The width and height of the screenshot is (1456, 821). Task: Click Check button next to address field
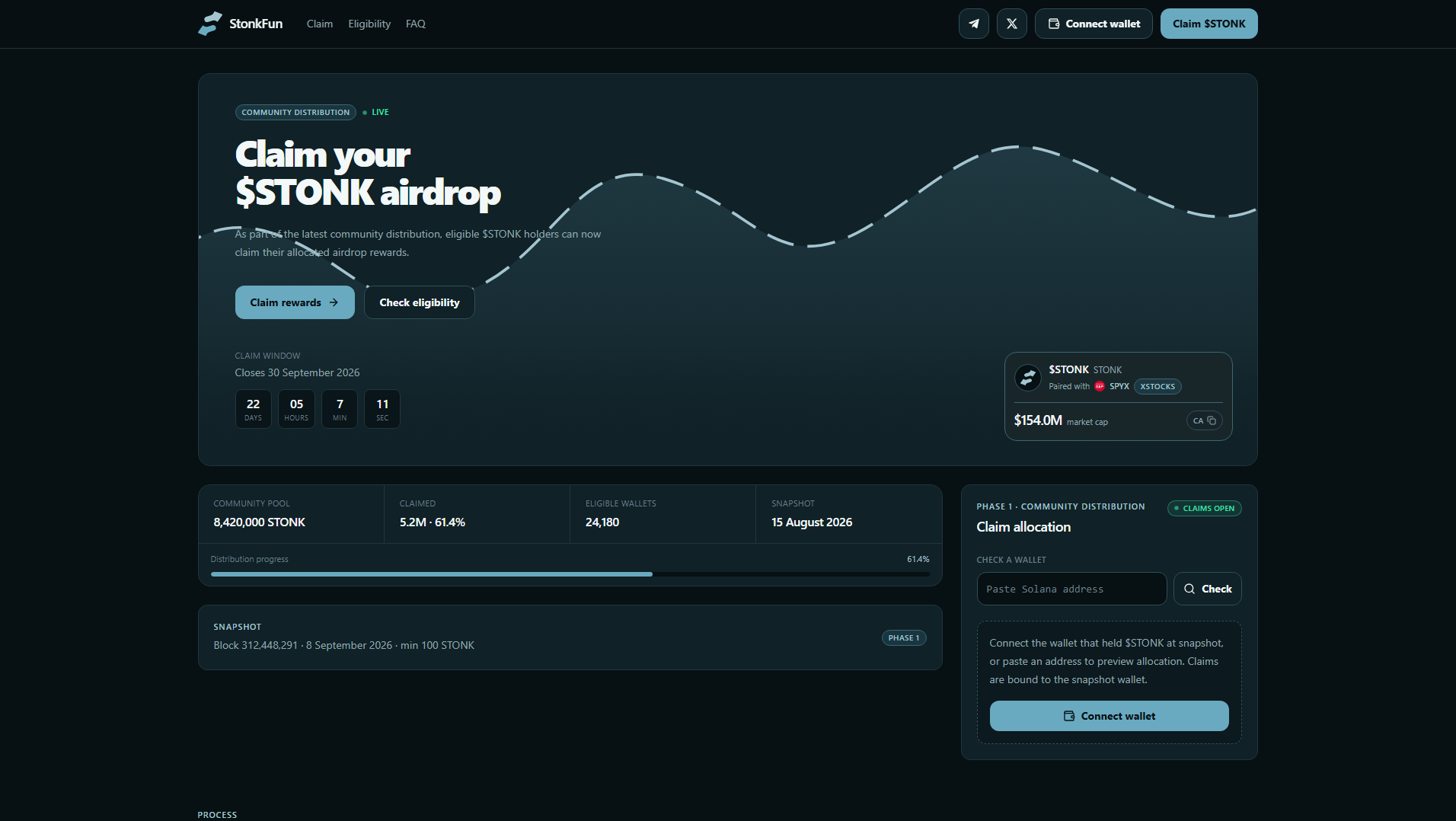[x=1207, y=589]
